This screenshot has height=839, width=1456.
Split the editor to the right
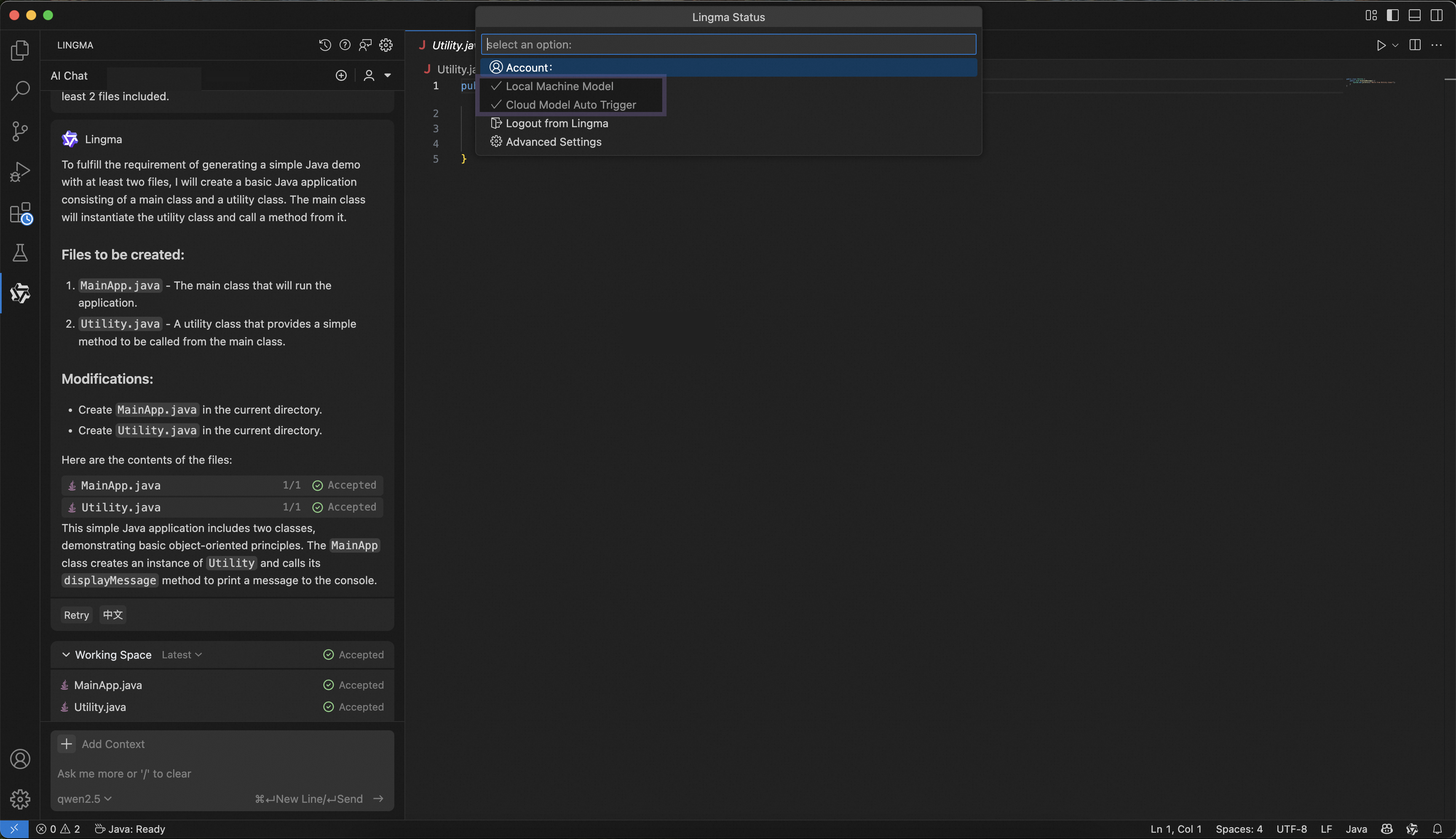click(1415, 45)
